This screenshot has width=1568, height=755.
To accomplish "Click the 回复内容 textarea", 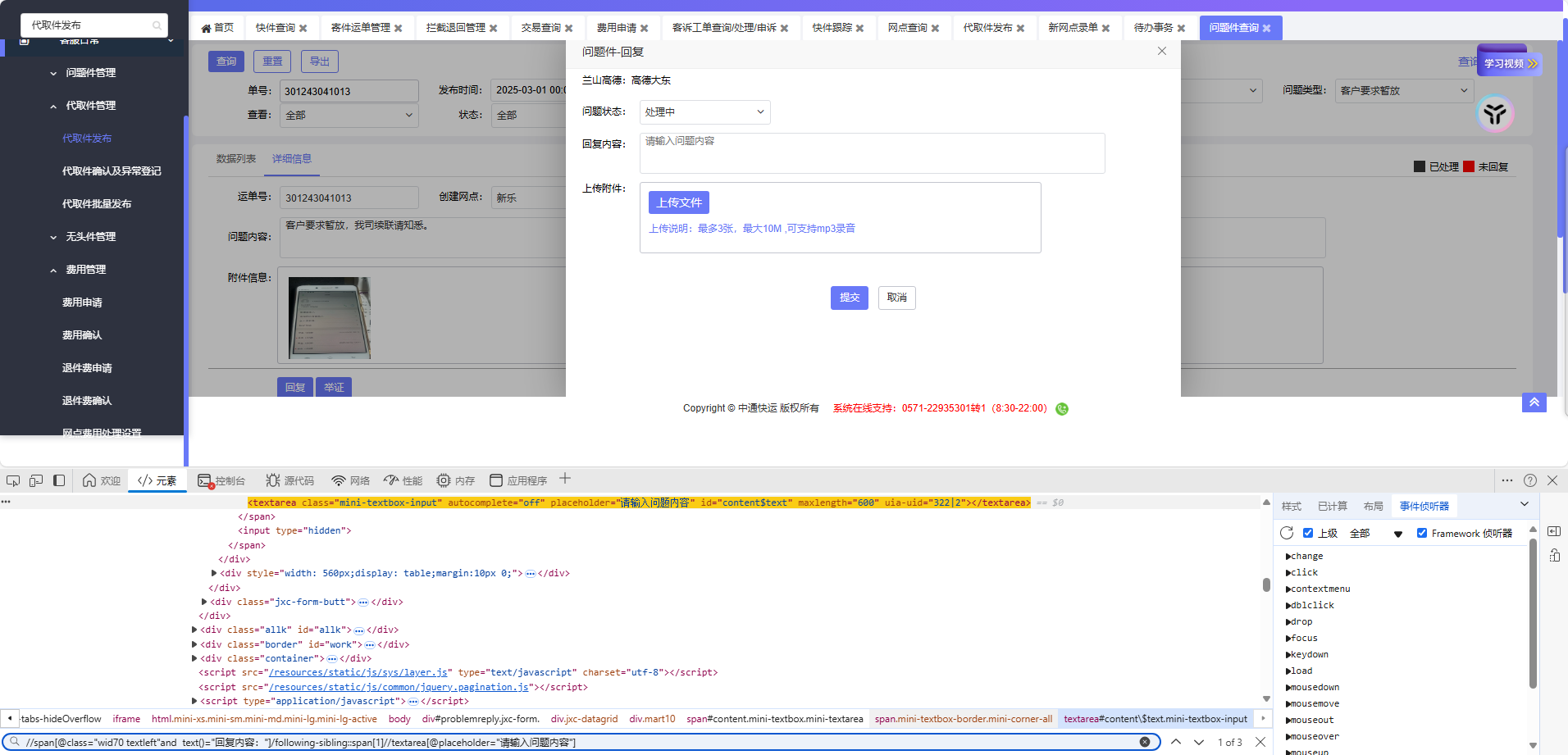I will click(x=872, y=153).
